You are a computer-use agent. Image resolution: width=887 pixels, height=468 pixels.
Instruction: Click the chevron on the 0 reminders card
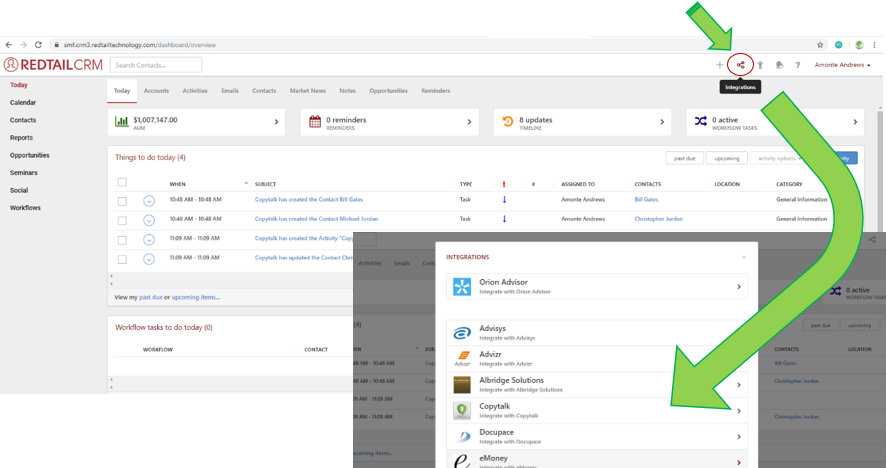coord(469,122)
